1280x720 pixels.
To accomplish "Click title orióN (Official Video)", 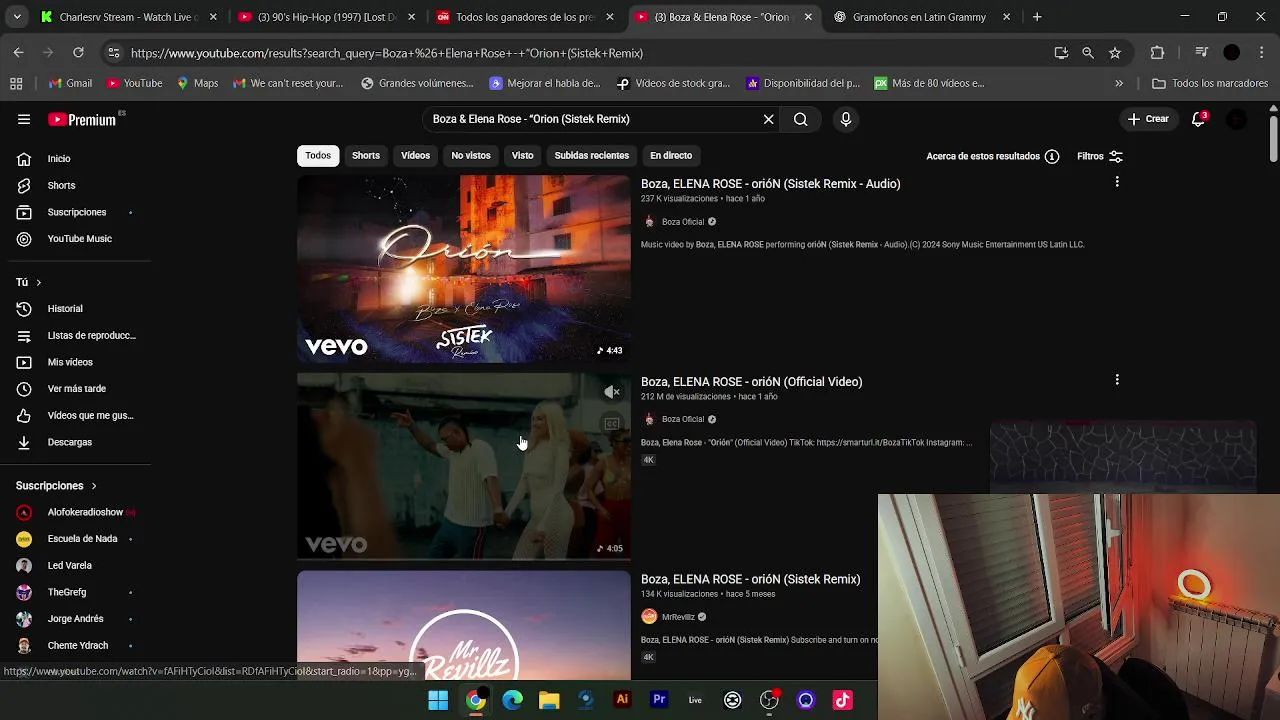I will coord(751,382).
